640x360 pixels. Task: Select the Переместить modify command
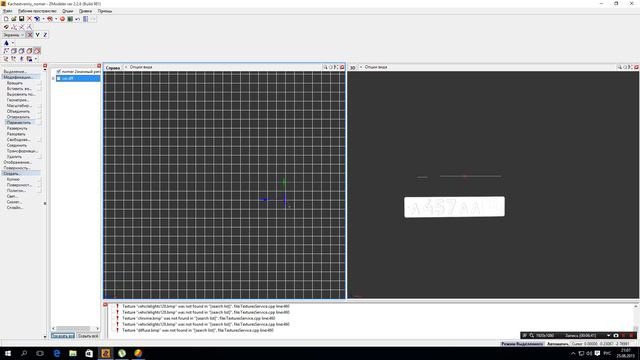[x=19, y=122]
